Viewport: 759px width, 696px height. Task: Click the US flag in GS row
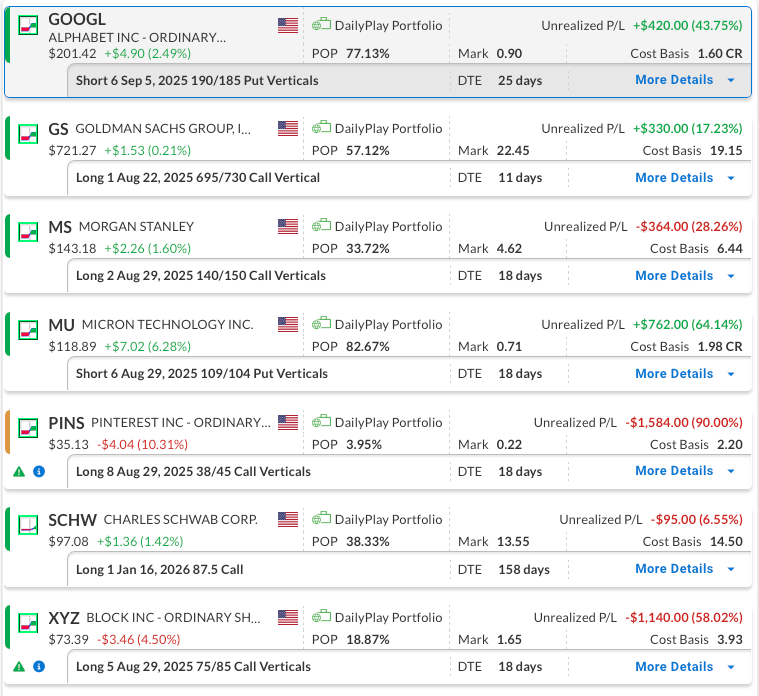point(288,128)
